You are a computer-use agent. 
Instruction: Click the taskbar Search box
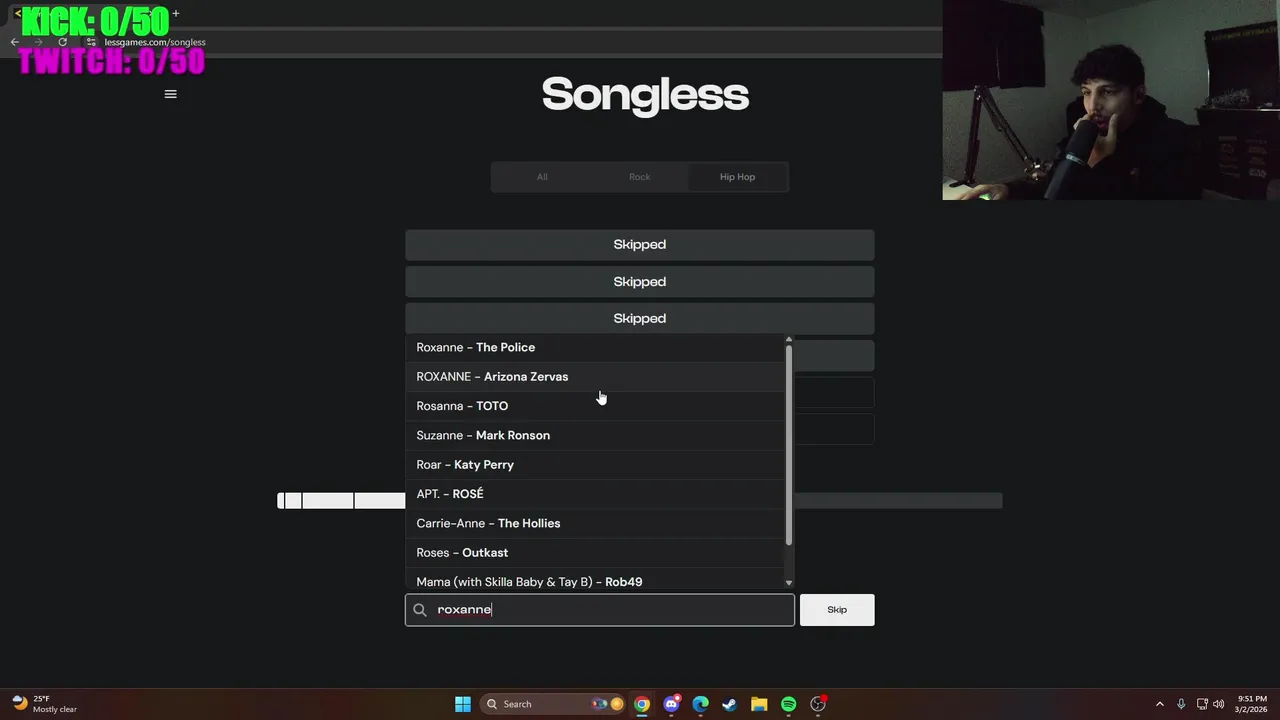click(x=552, y=704)
